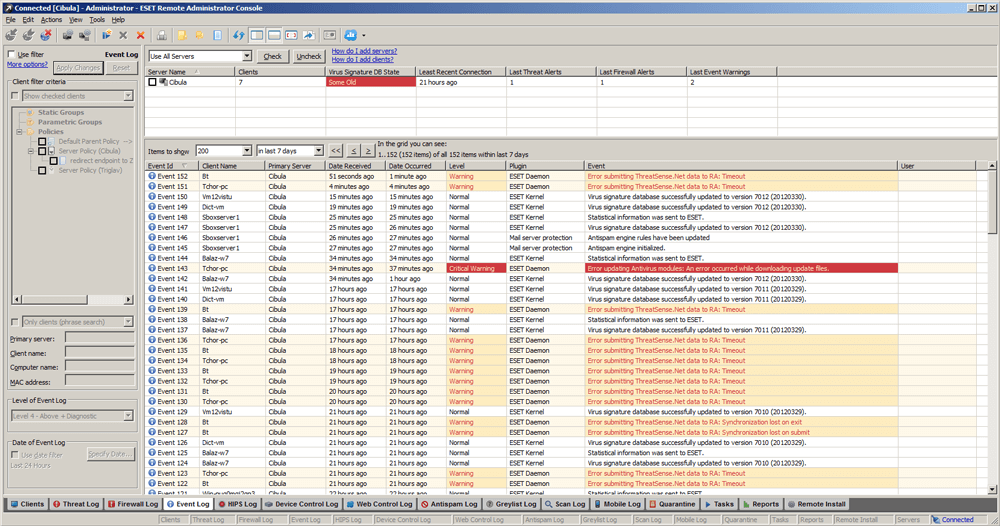This screenshot has width=1000, height=526.
Task: Open the How do I add servers link
Action: 364,51
